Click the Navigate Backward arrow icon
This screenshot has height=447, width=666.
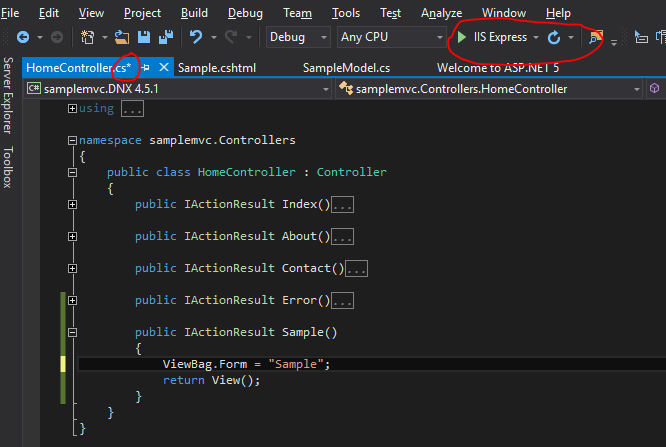click(x=22, y=37)
